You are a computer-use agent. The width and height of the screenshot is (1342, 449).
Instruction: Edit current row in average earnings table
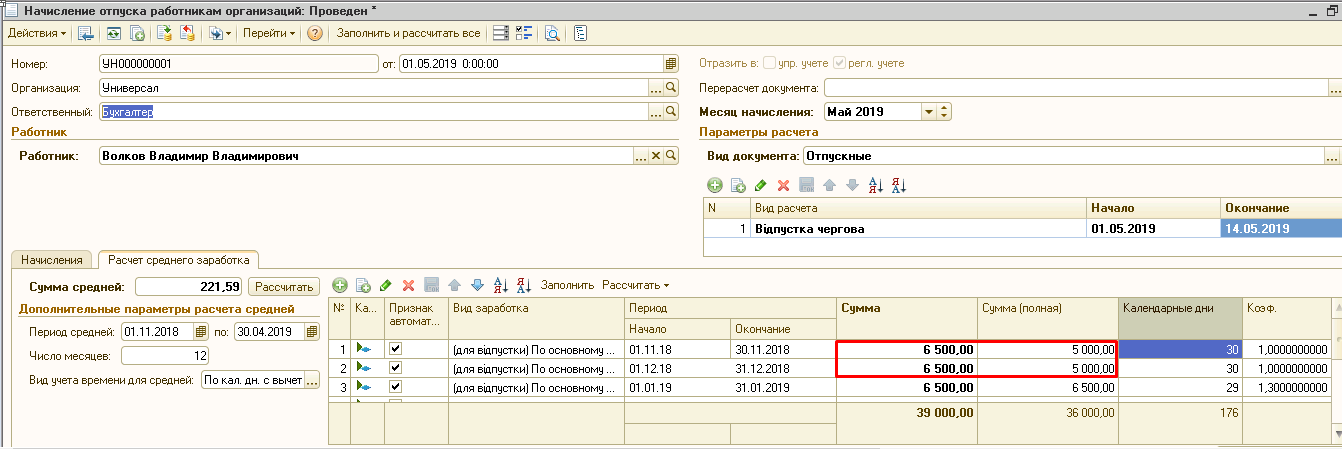point(386,285)
